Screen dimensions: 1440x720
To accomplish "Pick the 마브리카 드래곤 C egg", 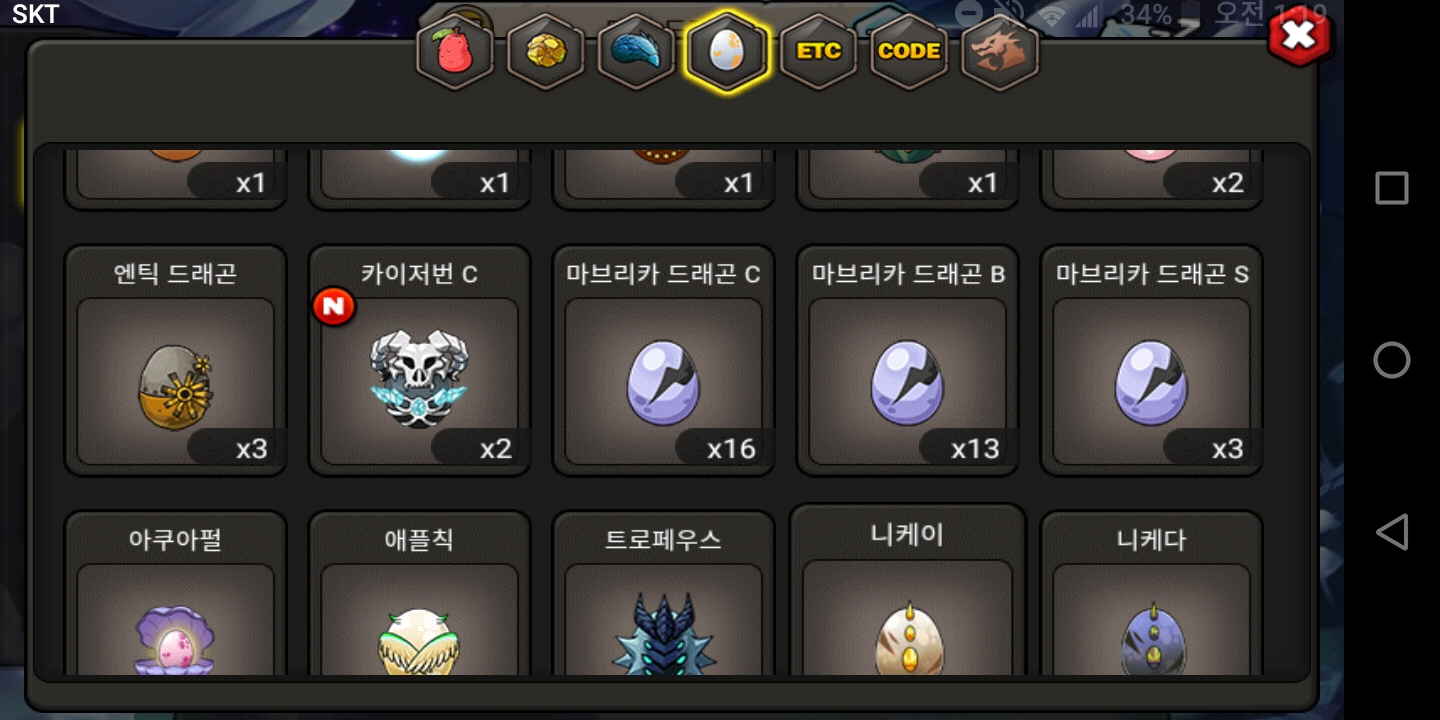I will click(x=664, y=360).
